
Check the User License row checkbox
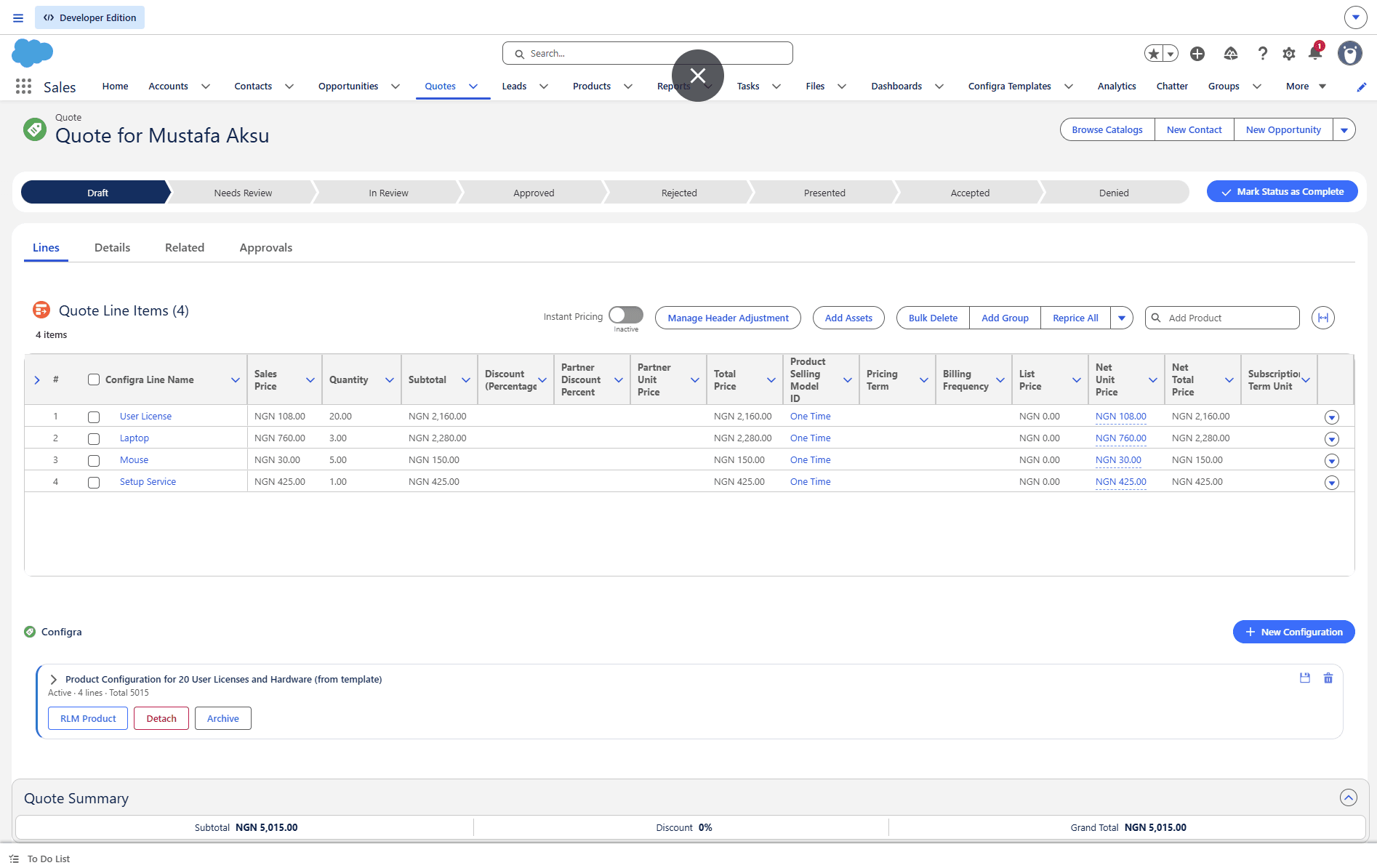pyautogui.click(x=94, y=417)
